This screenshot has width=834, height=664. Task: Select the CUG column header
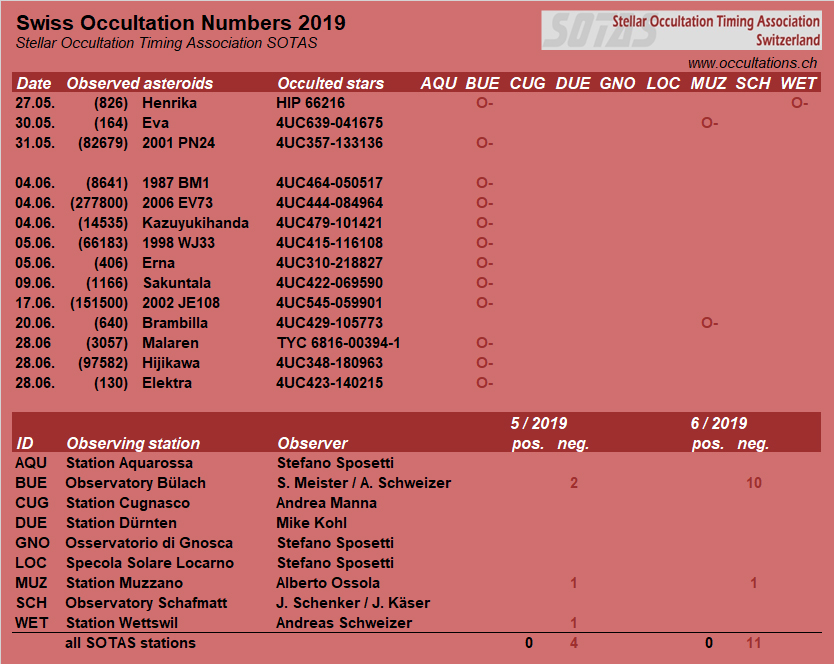[x=528, y=83]
